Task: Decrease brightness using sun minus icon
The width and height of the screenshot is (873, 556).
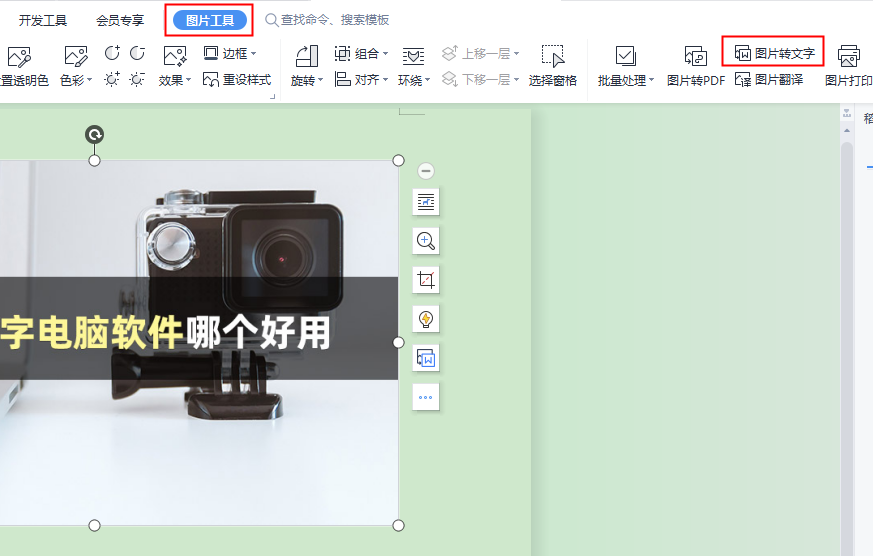Action: (137, 80)
